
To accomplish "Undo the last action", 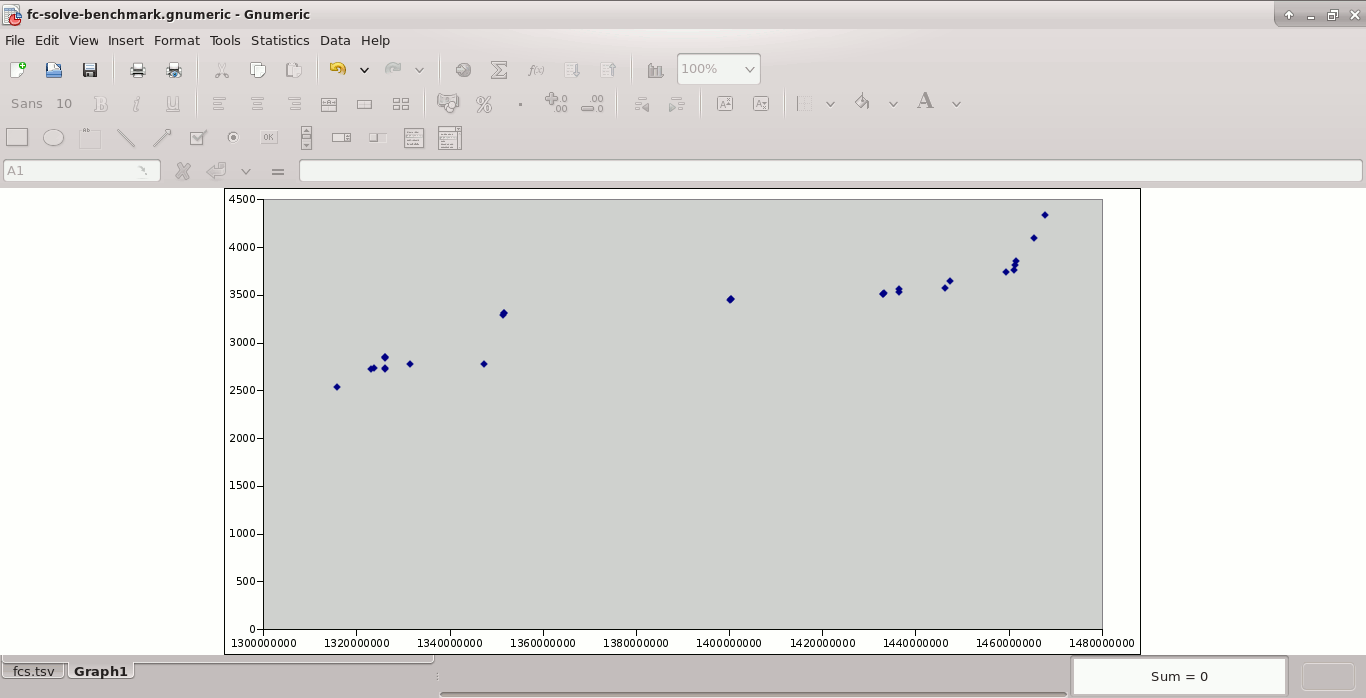I will pyautogui.click(x=338, y=70).
